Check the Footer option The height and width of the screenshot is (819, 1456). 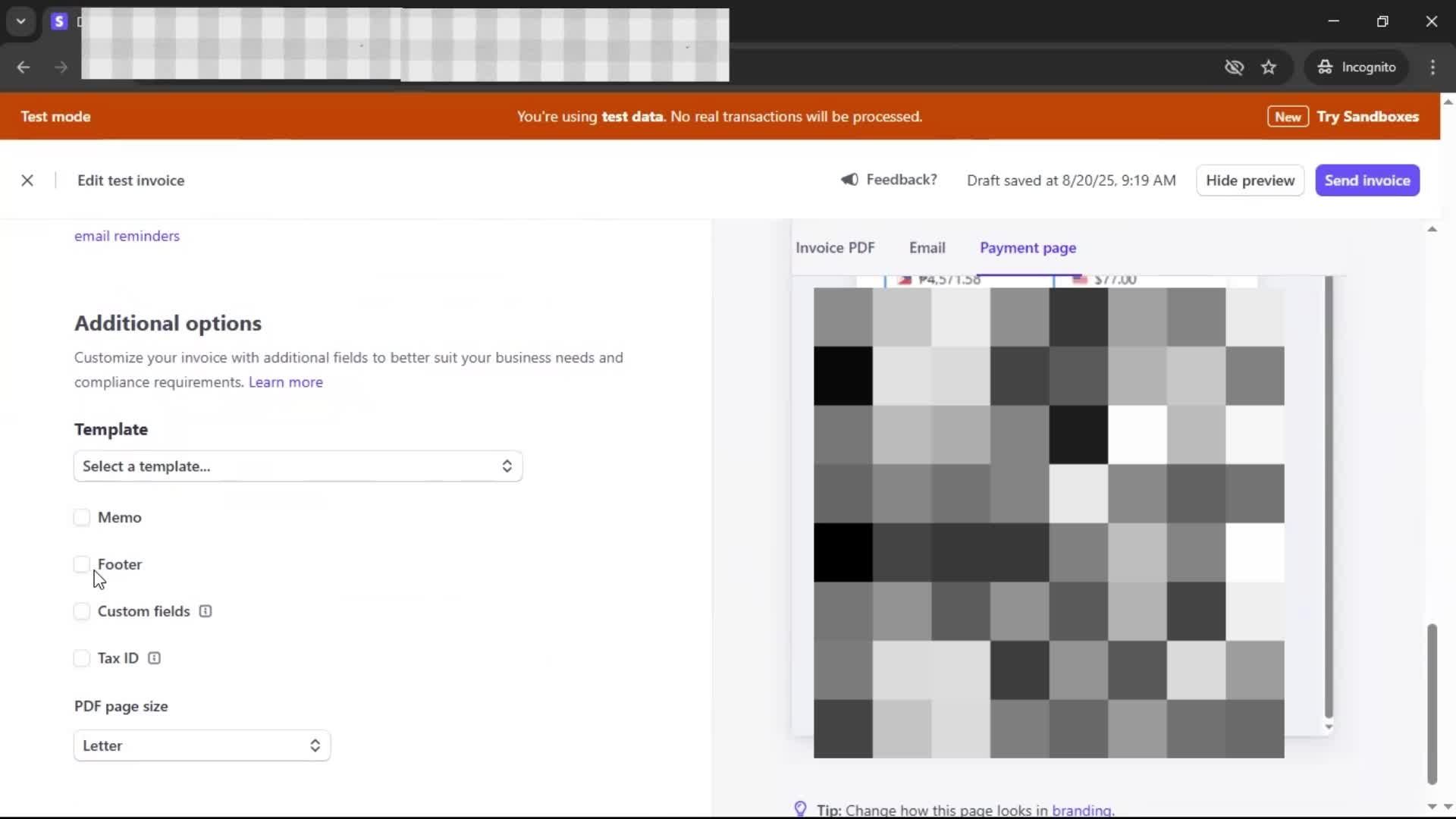pos(82,564)
